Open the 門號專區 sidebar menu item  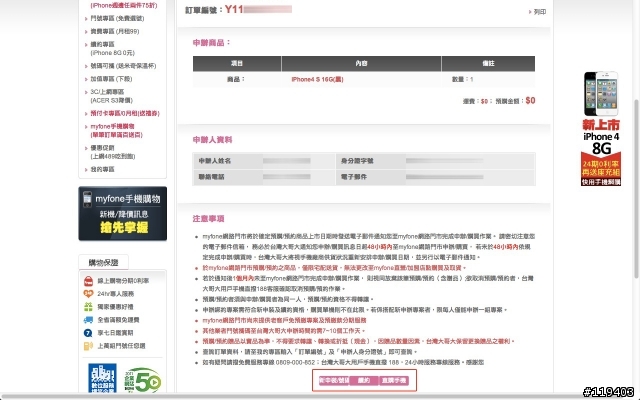[x=117, y=18]
